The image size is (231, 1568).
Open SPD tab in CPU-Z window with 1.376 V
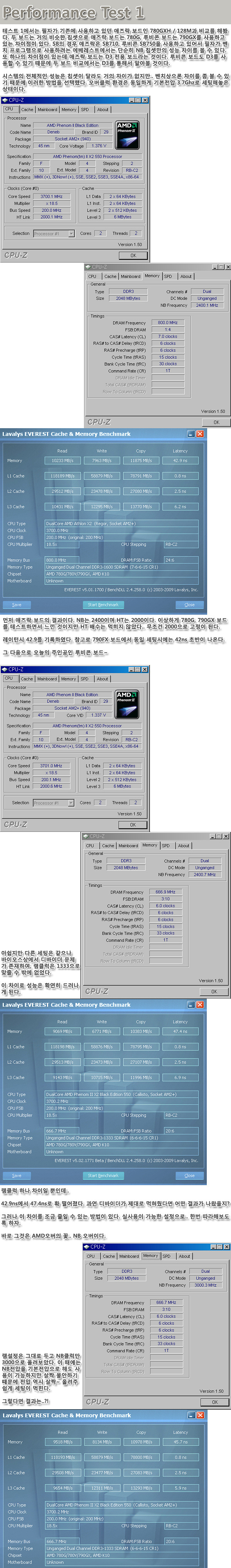click(85, 110)
